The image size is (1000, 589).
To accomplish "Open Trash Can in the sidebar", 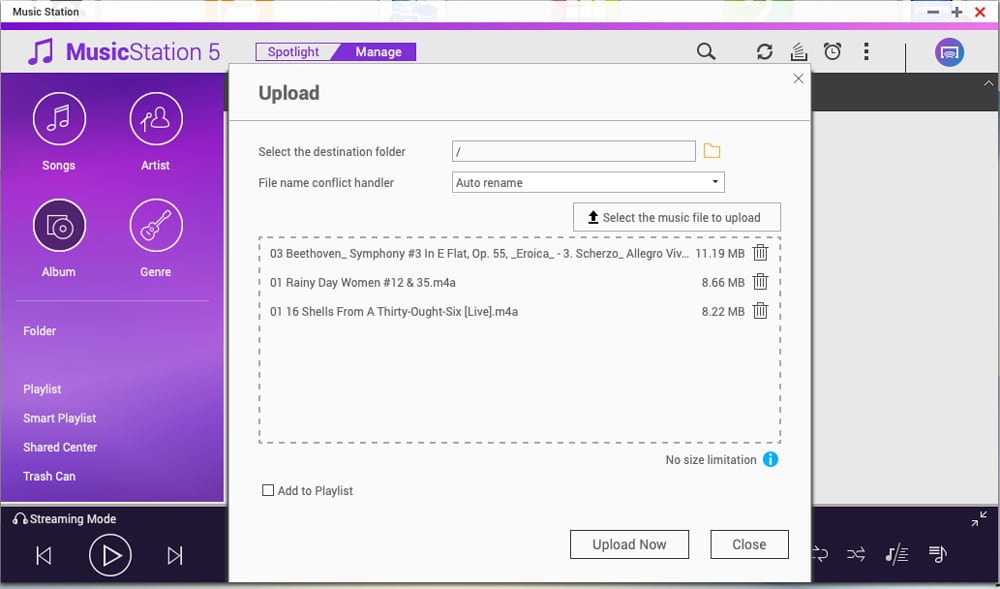I will point(49,476).
